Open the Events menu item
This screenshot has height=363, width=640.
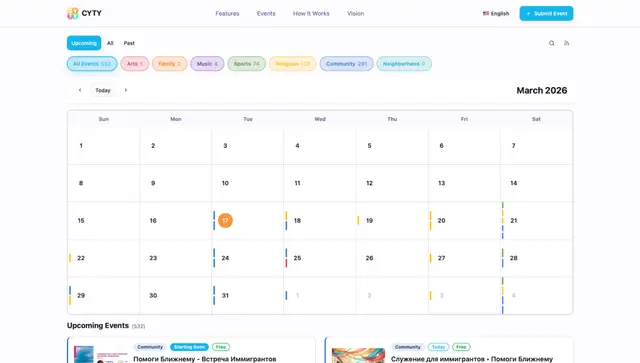tap(266, 13)
